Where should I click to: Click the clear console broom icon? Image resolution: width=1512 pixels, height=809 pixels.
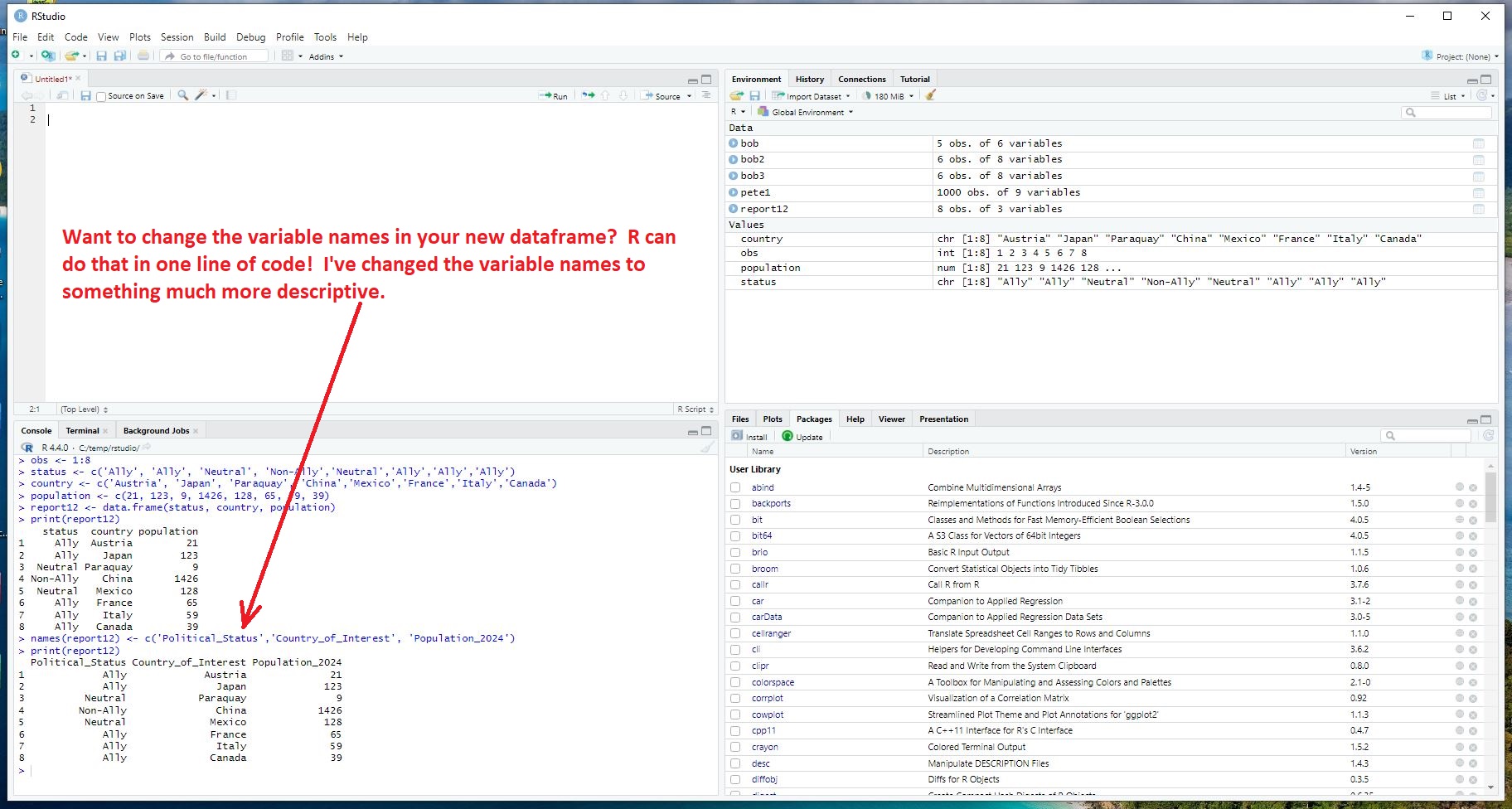pyautogui.click(x=706, y=448)
